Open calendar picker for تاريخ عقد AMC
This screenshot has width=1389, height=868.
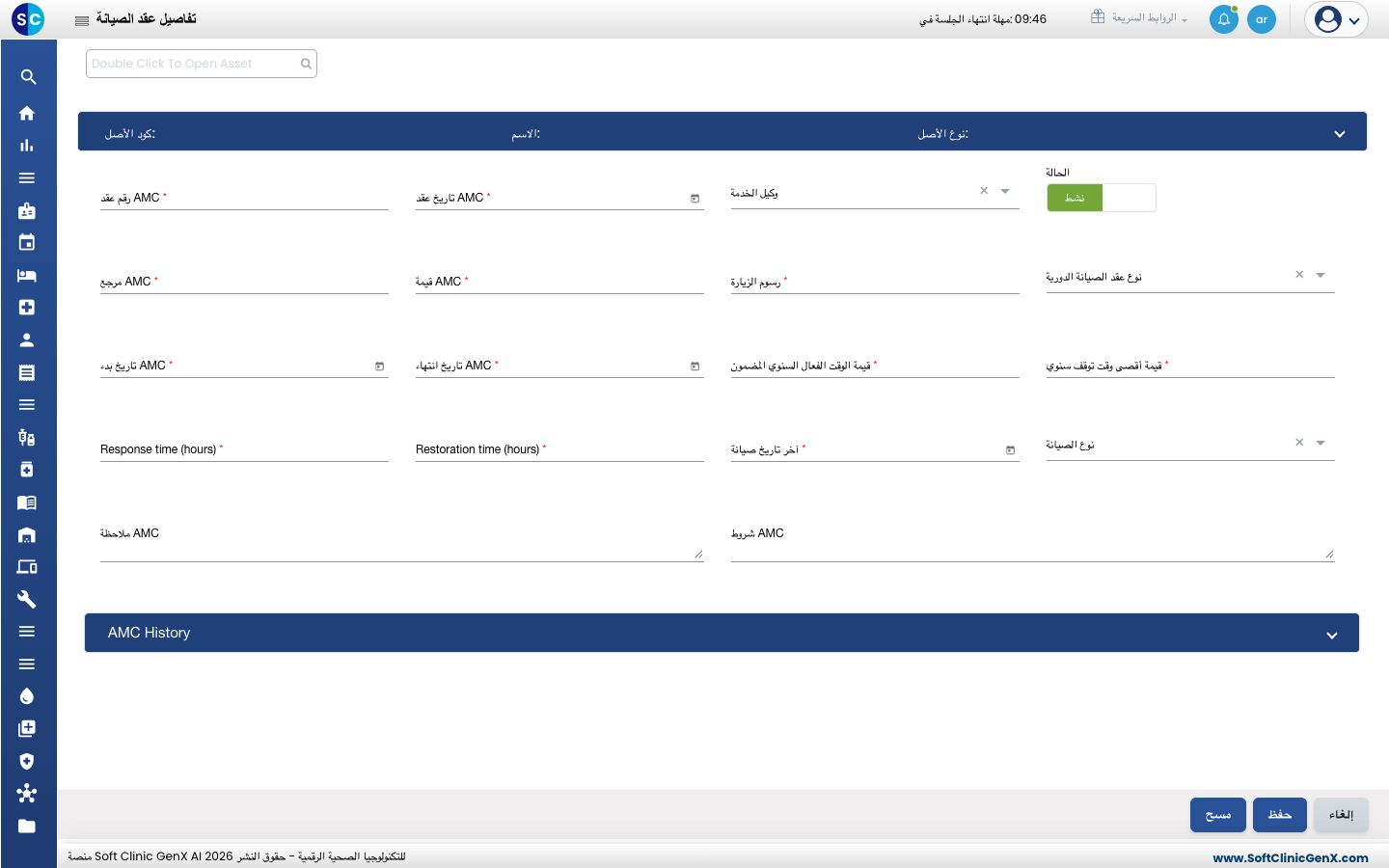point(694,199)
